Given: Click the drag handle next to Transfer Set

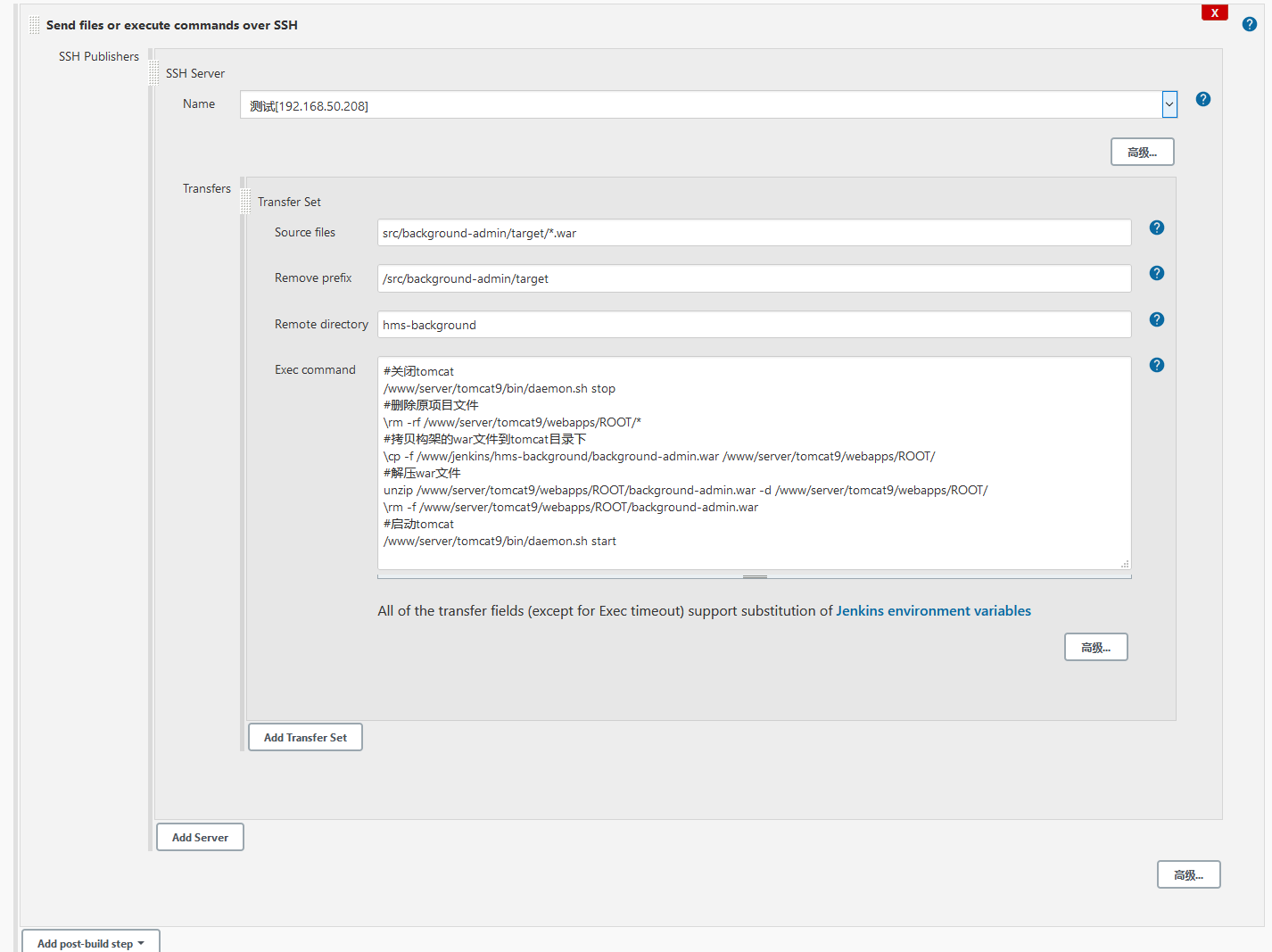Looking at the screenshot, I should [245, 202].
